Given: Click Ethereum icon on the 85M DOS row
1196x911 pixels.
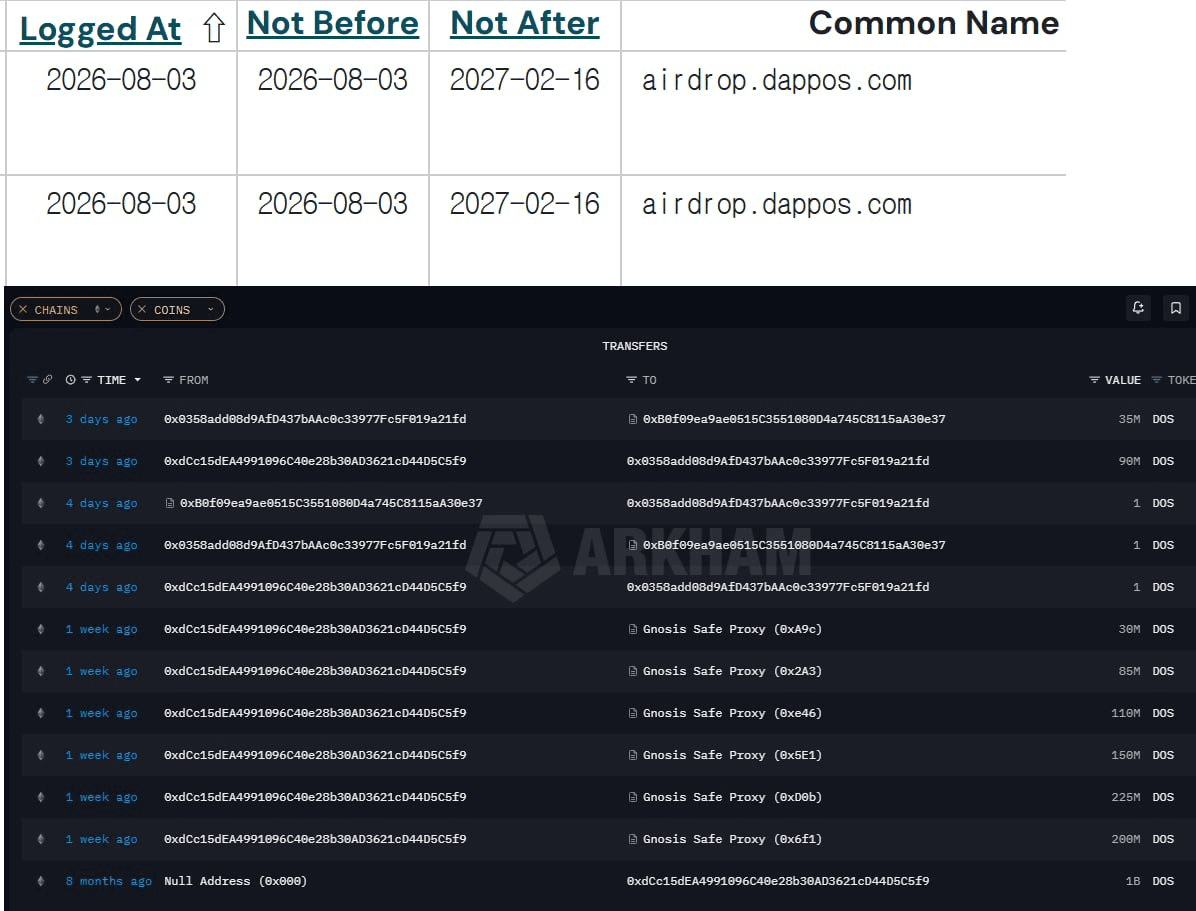Looking at the screenshot, I should point(40,671).
